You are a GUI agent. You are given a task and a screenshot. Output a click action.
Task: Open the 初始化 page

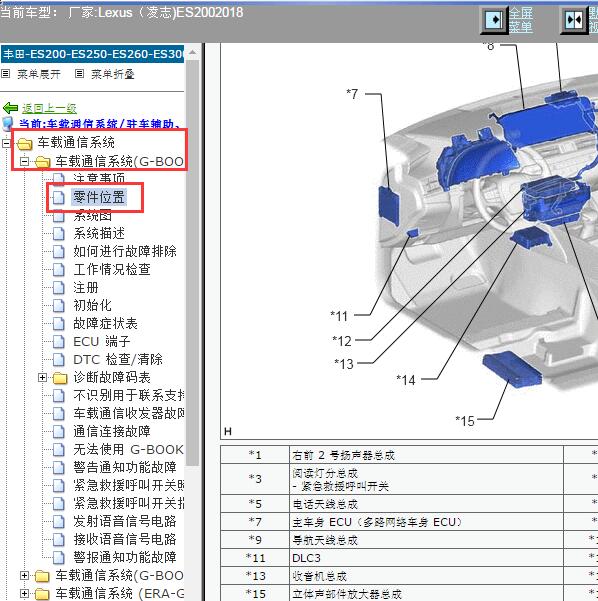[92, 305]
